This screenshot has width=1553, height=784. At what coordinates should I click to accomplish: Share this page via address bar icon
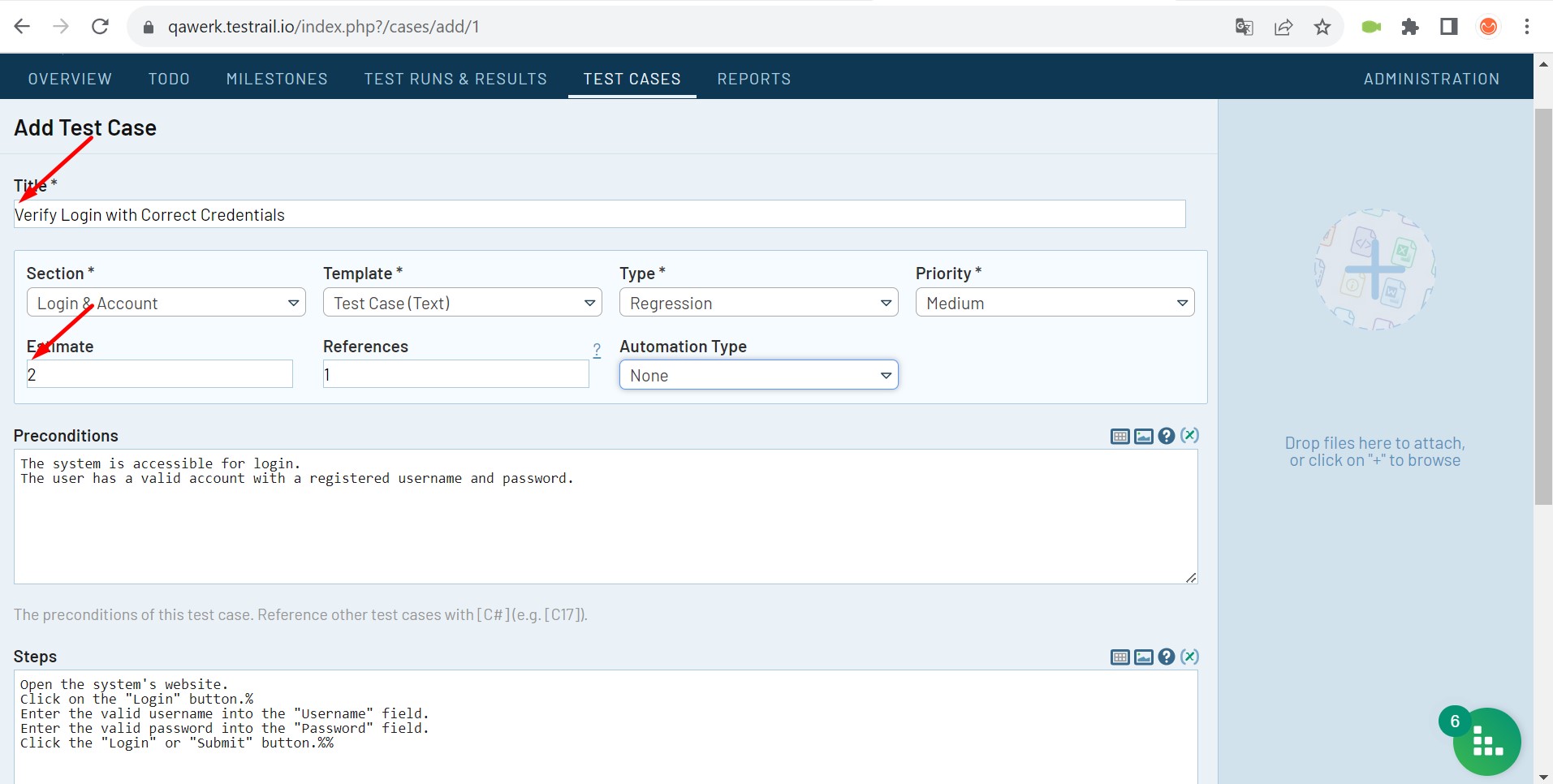(x=1283, y=28)
